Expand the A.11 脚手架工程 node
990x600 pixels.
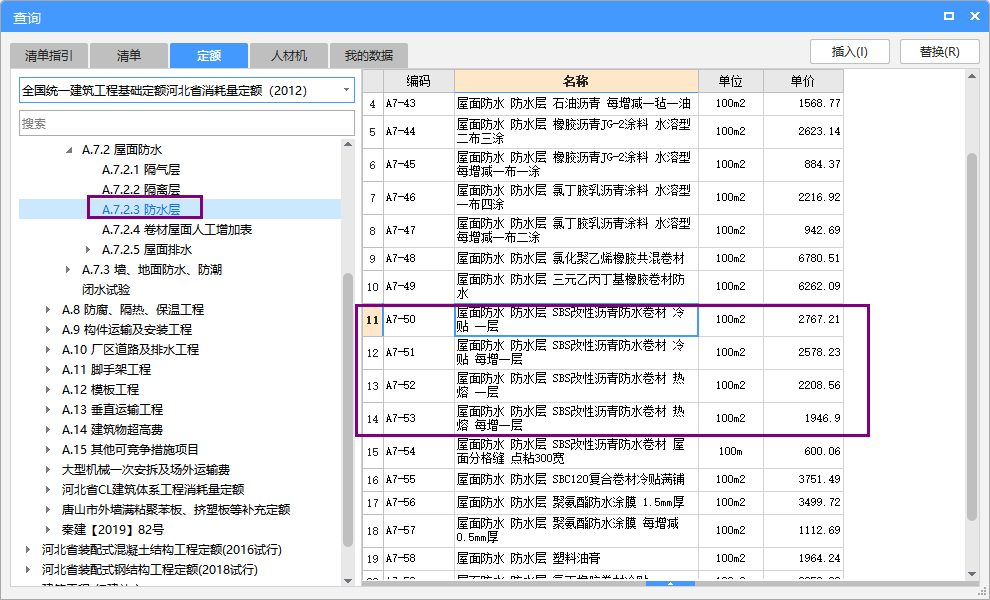point(48,370)
